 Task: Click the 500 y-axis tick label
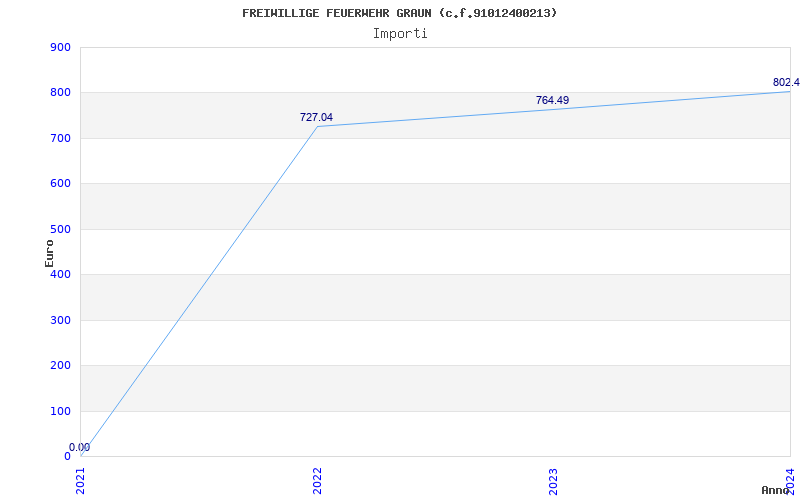pyautogui.click(x=60, y=229)
